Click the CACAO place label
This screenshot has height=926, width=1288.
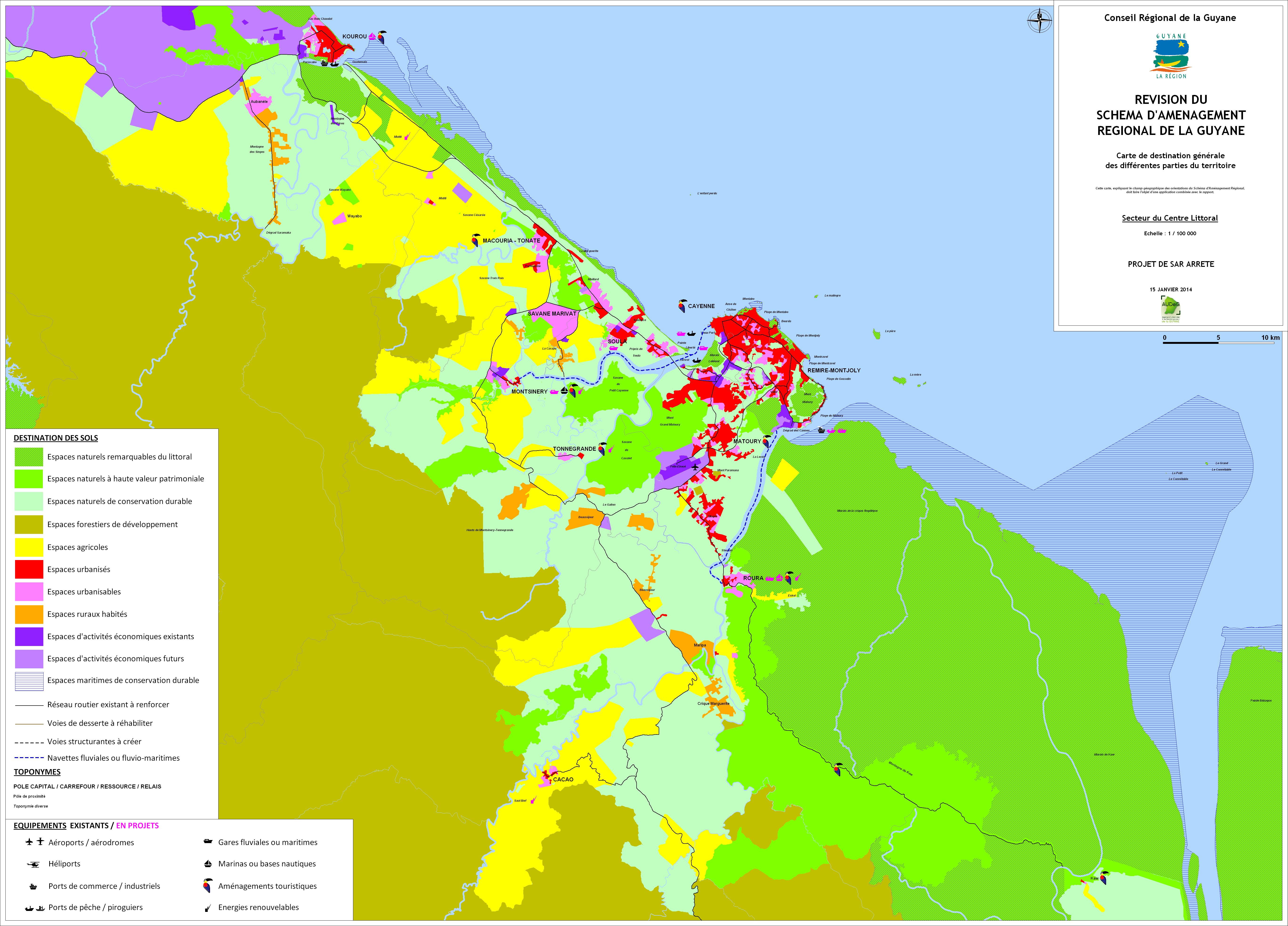tap(563, 780)
